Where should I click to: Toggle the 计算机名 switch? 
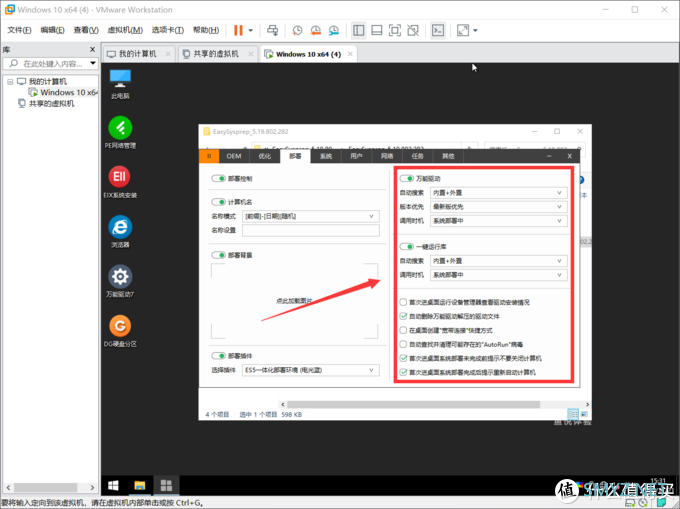[219, 202]
